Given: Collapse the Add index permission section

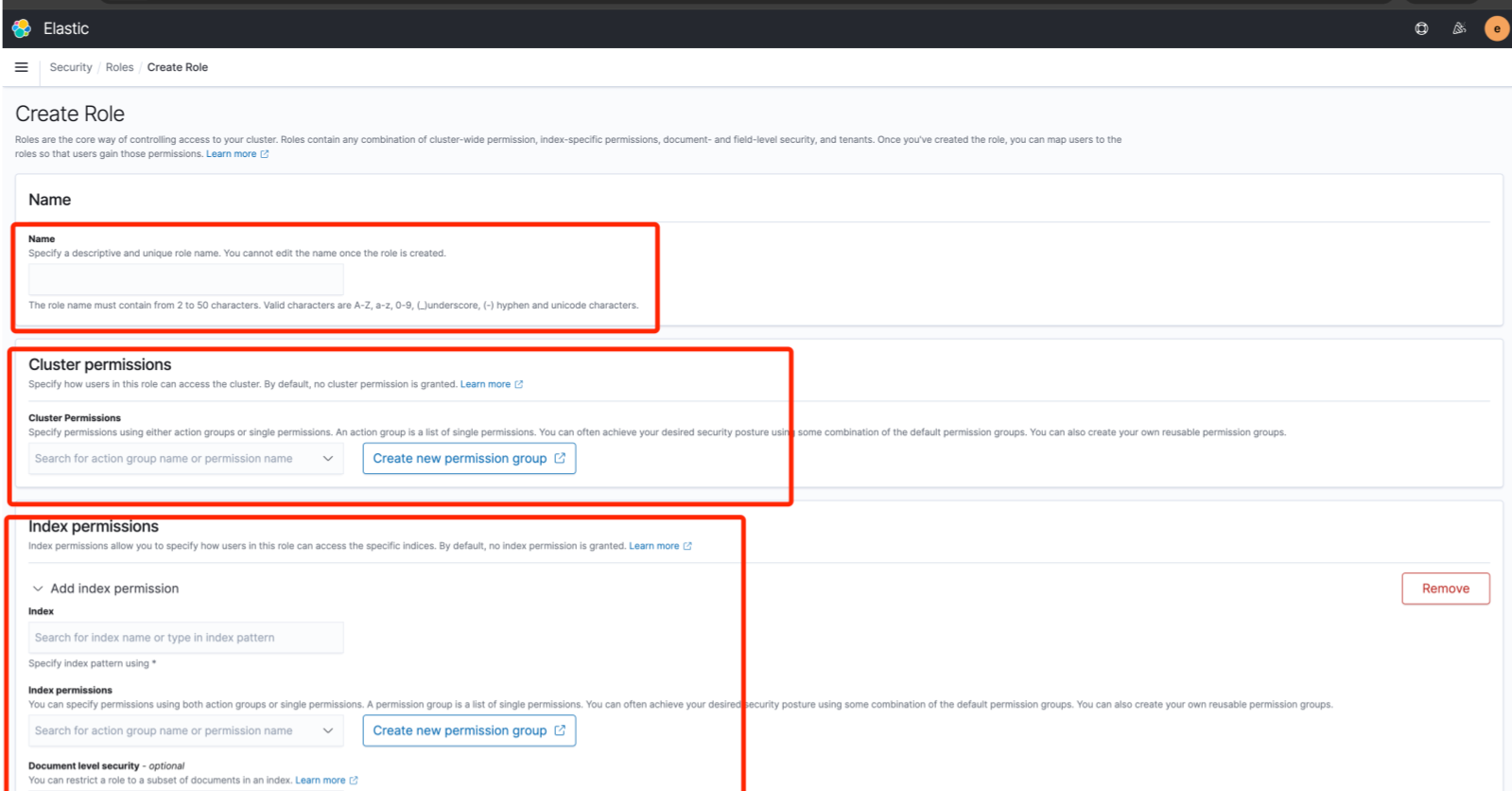Looking at the screenshot, I should click(x=38, y=589).
